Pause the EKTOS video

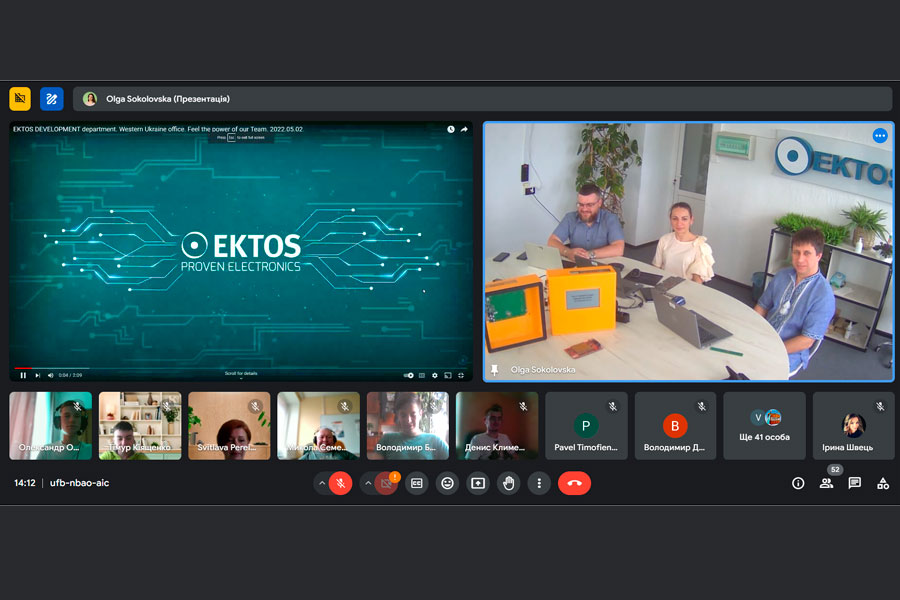pos(23,376)
